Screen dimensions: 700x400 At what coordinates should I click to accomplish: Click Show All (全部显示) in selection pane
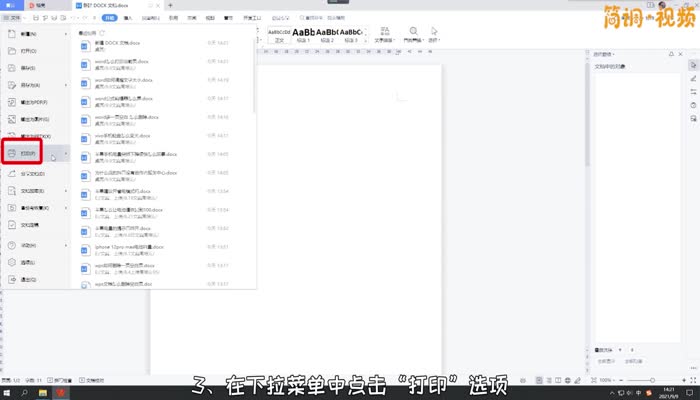point(606,361)
